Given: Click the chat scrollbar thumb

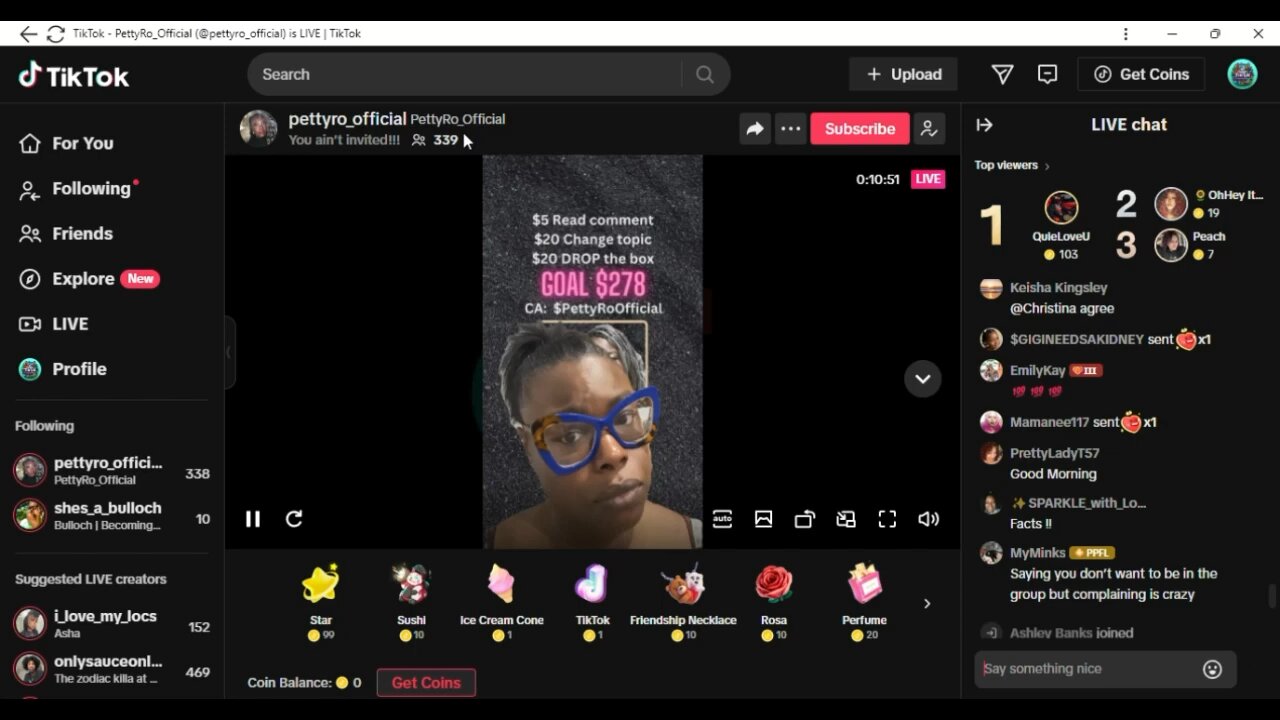Looking at the screenshot, I should pyautogui.click(x=1272, y=596).
